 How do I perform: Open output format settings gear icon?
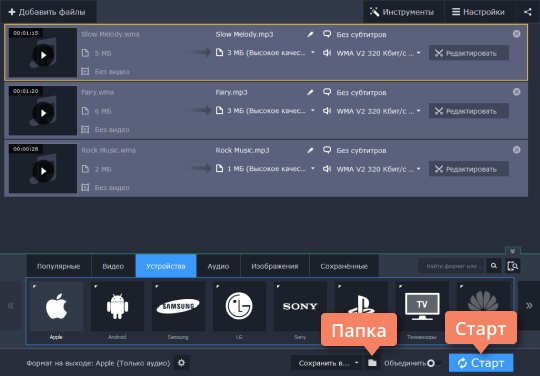point(181,363)
